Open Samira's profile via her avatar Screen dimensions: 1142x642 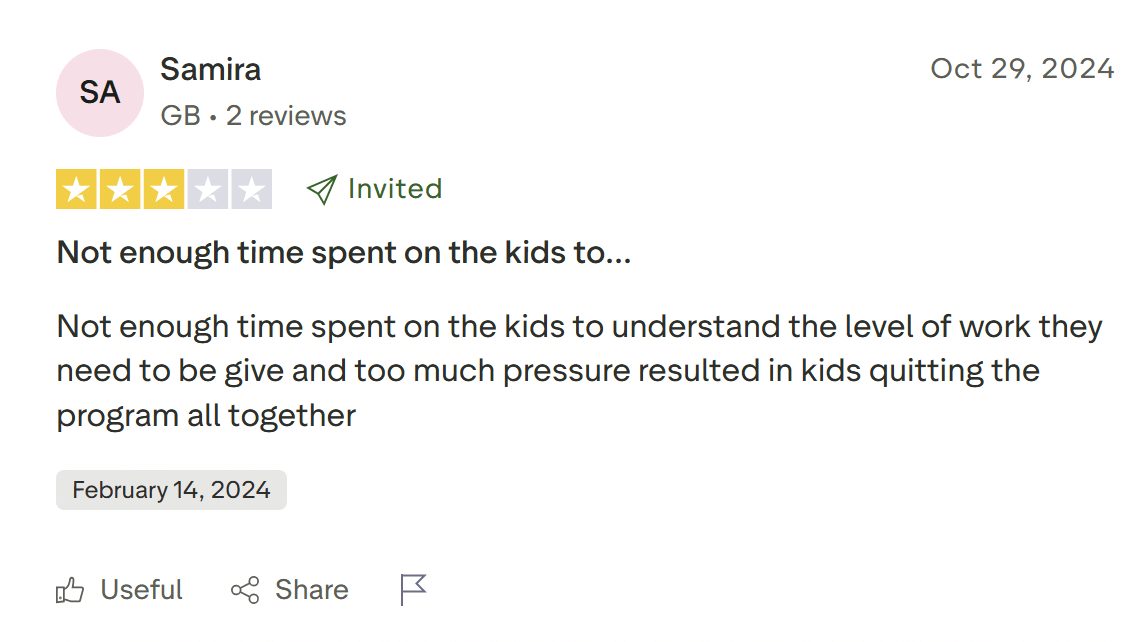tap(99, 92)
